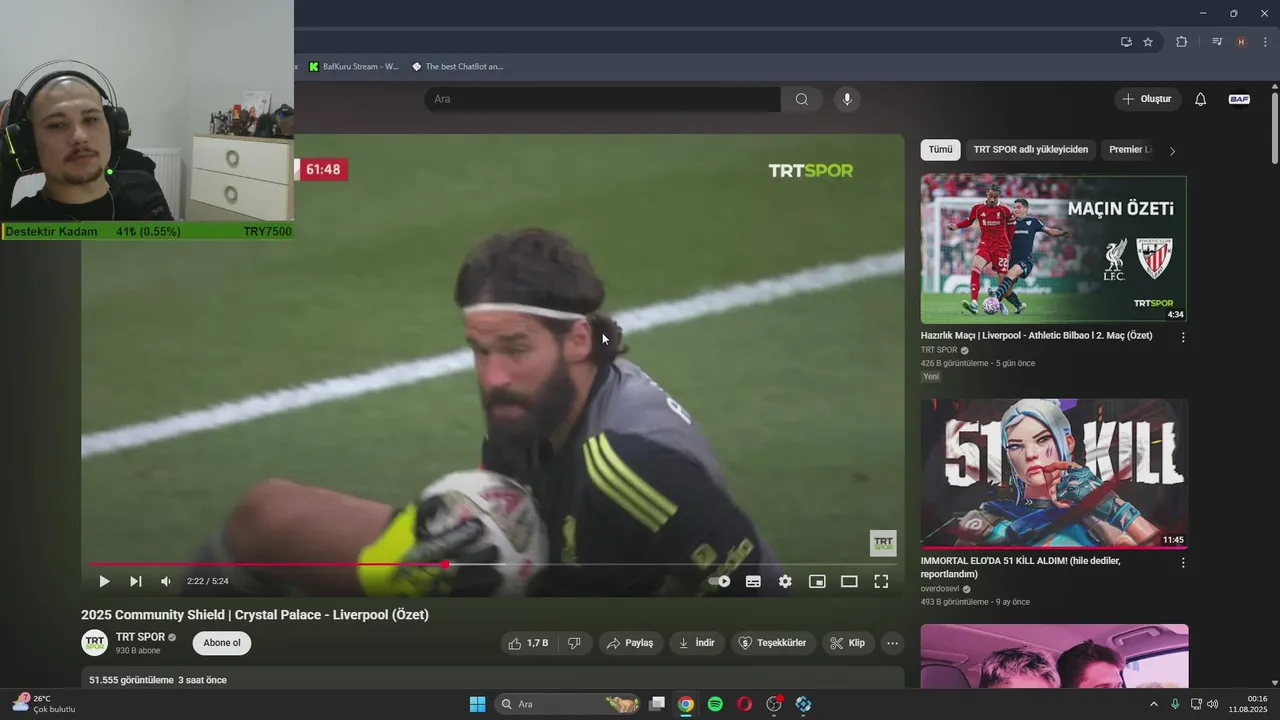Dislike the video

pos(574,643)
